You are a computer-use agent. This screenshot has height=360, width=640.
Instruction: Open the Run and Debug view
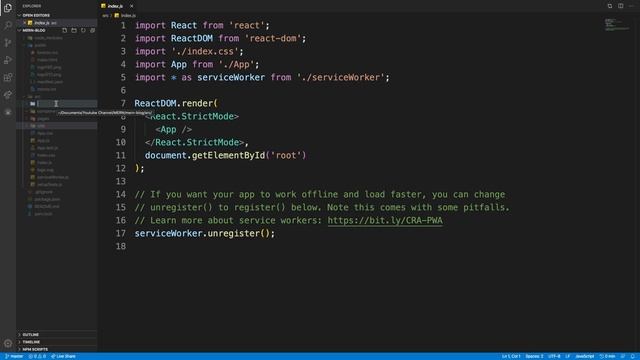click(x=8, y=60)
